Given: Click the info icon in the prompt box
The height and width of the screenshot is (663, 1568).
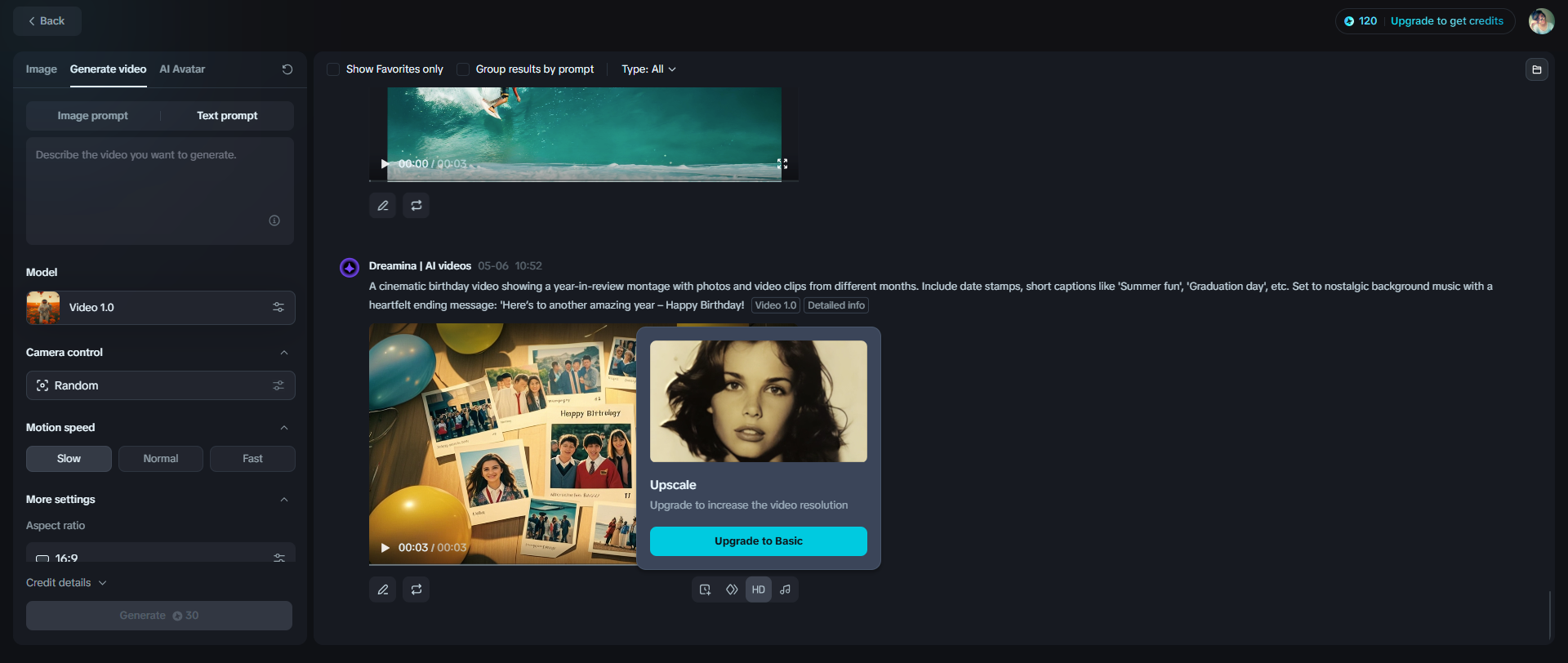Looking at the screenshot, I should point(274,220).
